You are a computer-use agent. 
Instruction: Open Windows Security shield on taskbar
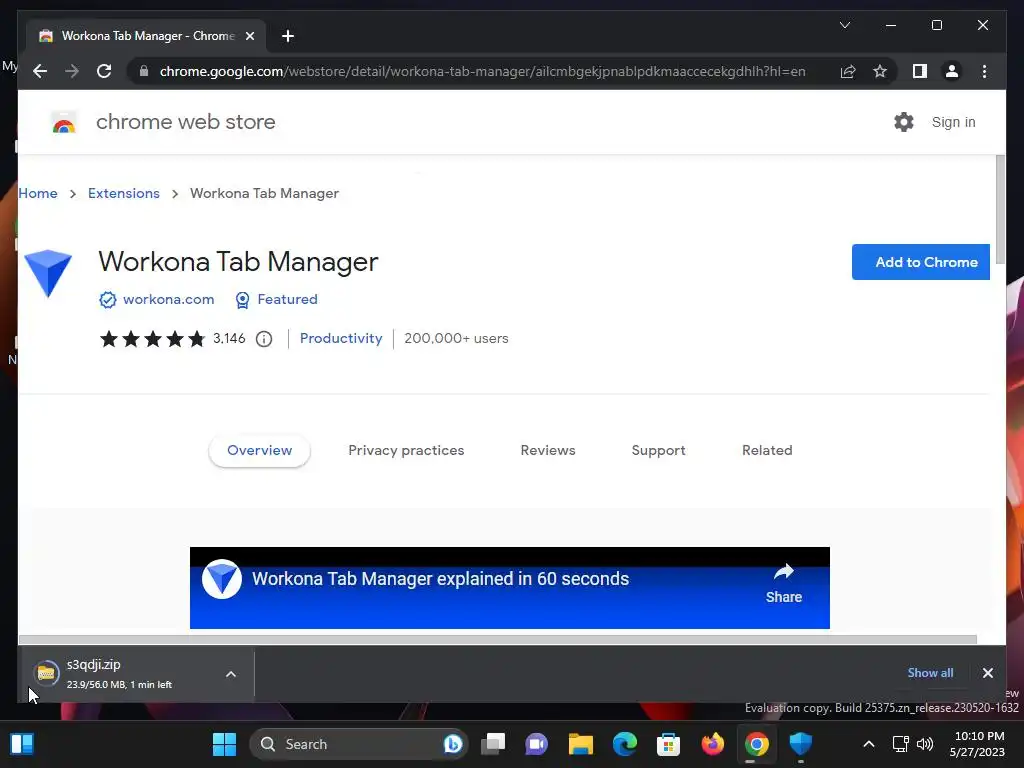point(800,744)
